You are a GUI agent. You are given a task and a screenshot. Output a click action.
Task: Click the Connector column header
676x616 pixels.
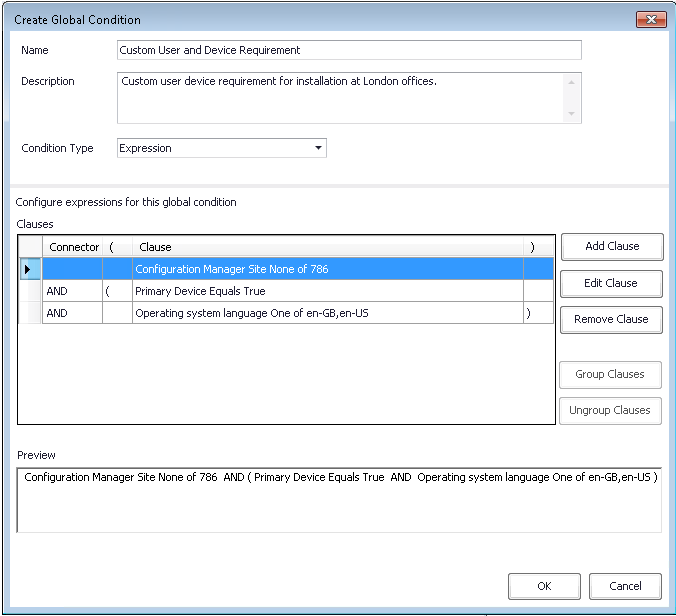(73, 247)
